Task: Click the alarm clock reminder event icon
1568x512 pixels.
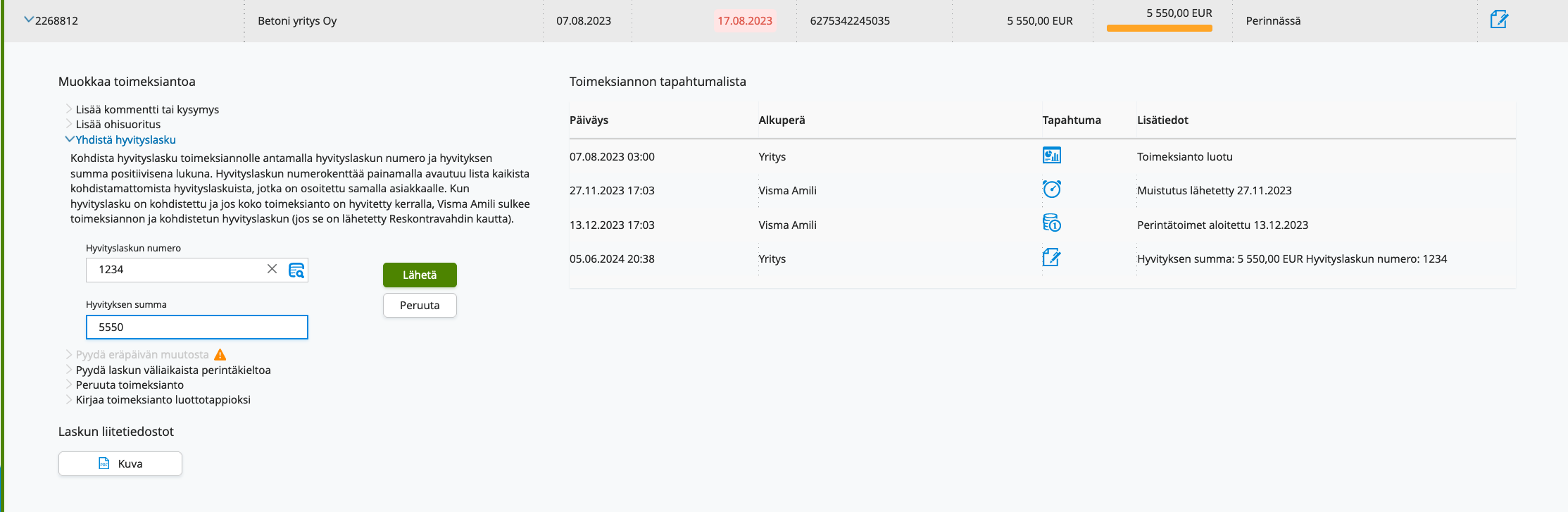Action: click(x=1051, y=189)
